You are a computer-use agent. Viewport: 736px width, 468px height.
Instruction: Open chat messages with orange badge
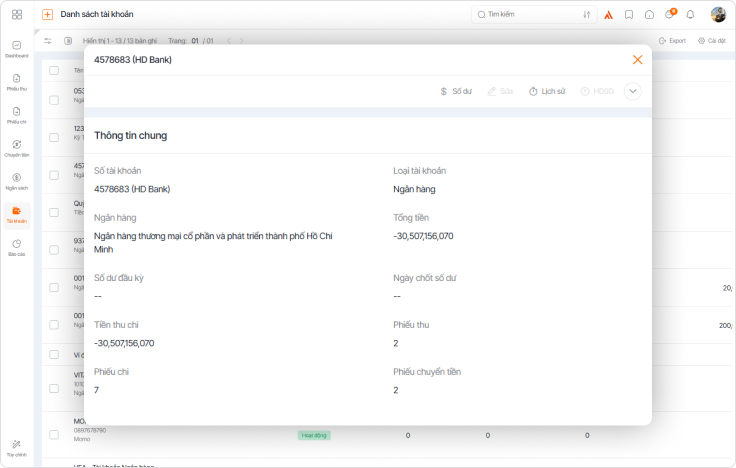(x=670, y=14)
